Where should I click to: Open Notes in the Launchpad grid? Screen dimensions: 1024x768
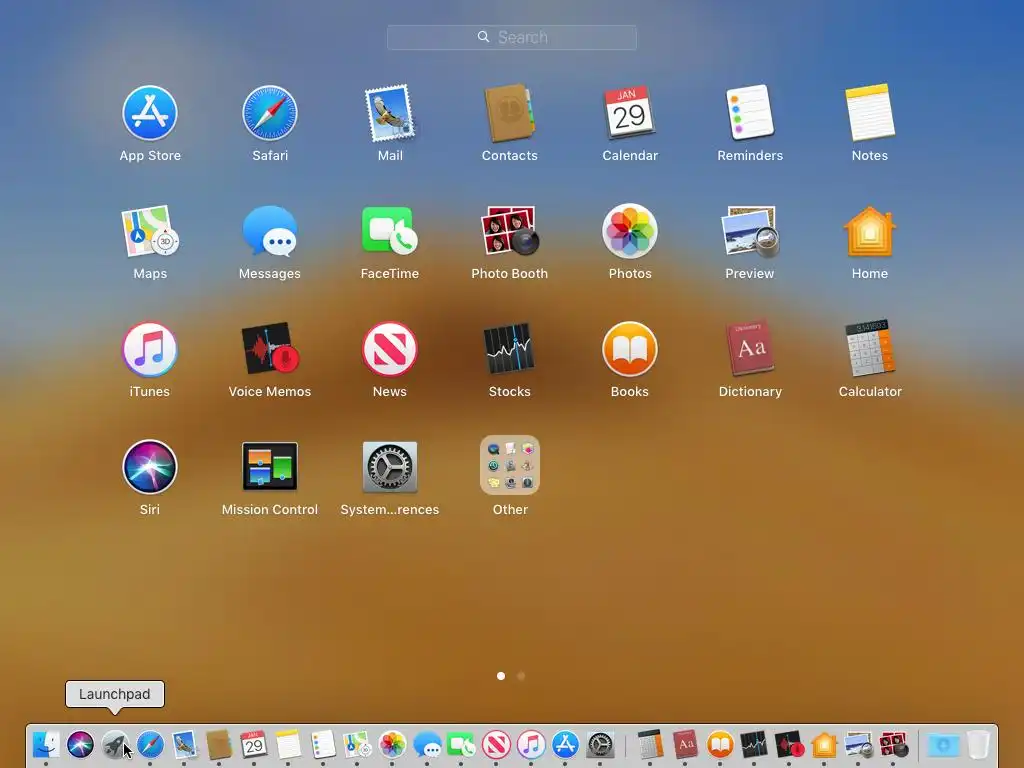tap(870, 113)
